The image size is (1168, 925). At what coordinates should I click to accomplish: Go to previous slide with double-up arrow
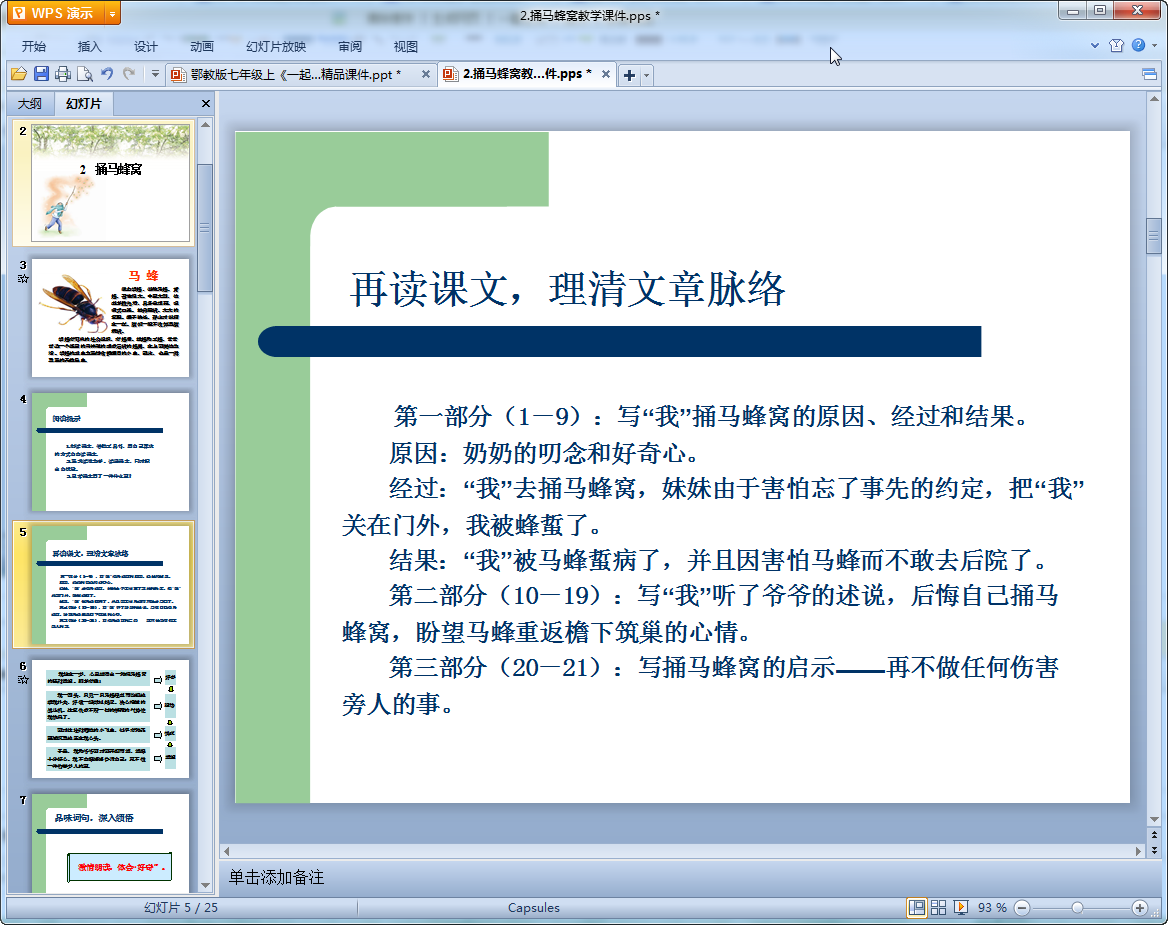(1154, 835)
